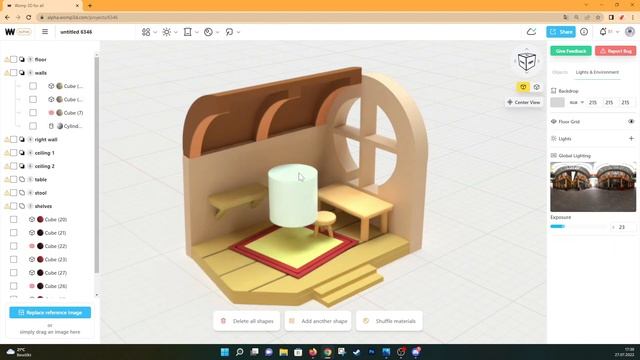
Task: Click the undo/redo arrow tool
Action: (x=229, y=32)
